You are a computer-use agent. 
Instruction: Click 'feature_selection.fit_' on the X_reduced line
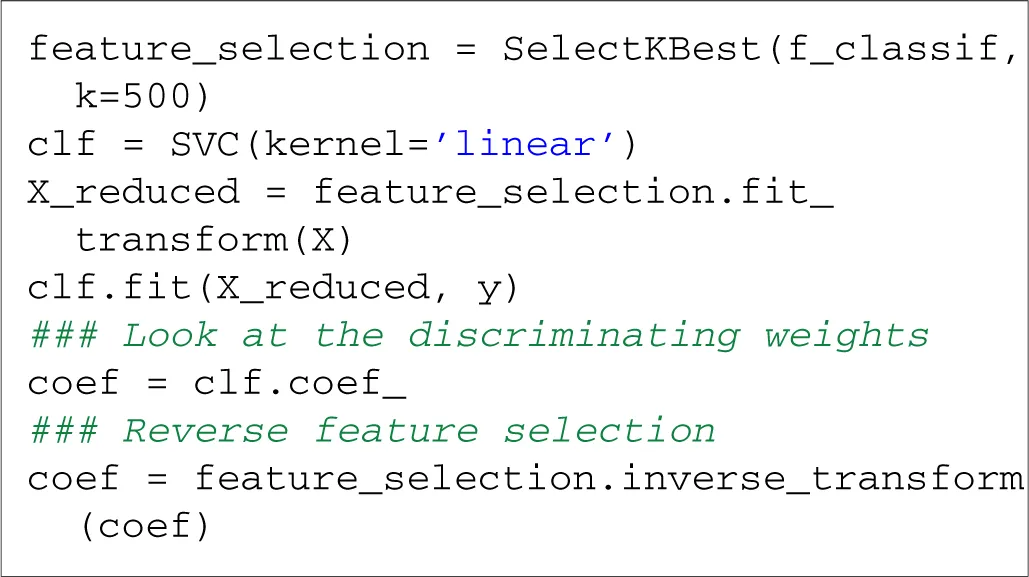572,192
